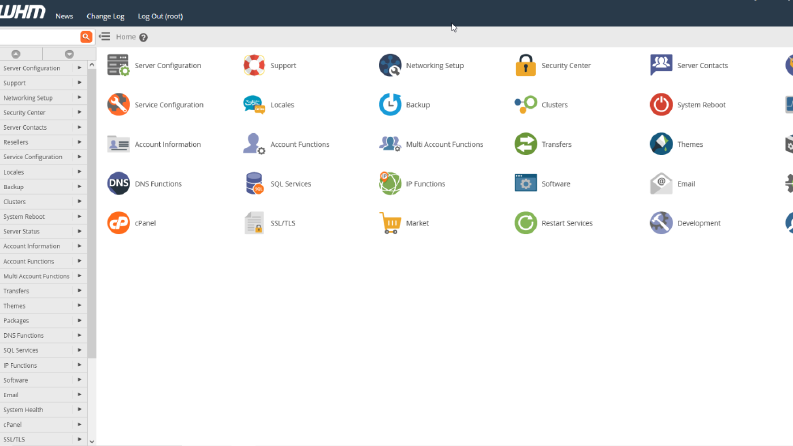This screenshot has height=446, width=793.
Task: Select Account Functions in the sidebar
Action: (43, 261)
